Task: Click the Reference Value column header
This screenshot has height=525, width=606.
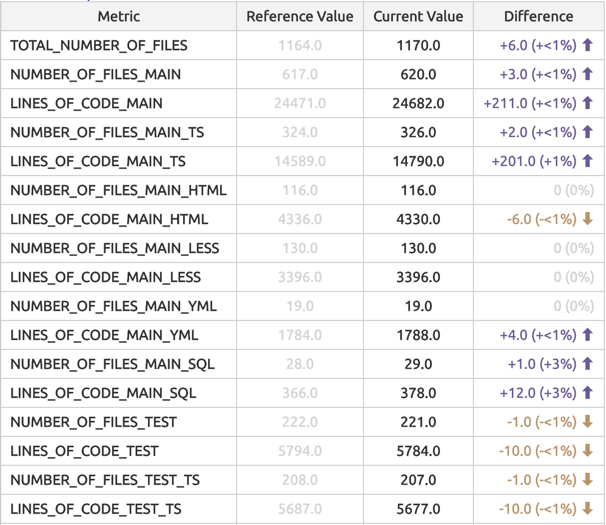Action: (x=300, y=16)
